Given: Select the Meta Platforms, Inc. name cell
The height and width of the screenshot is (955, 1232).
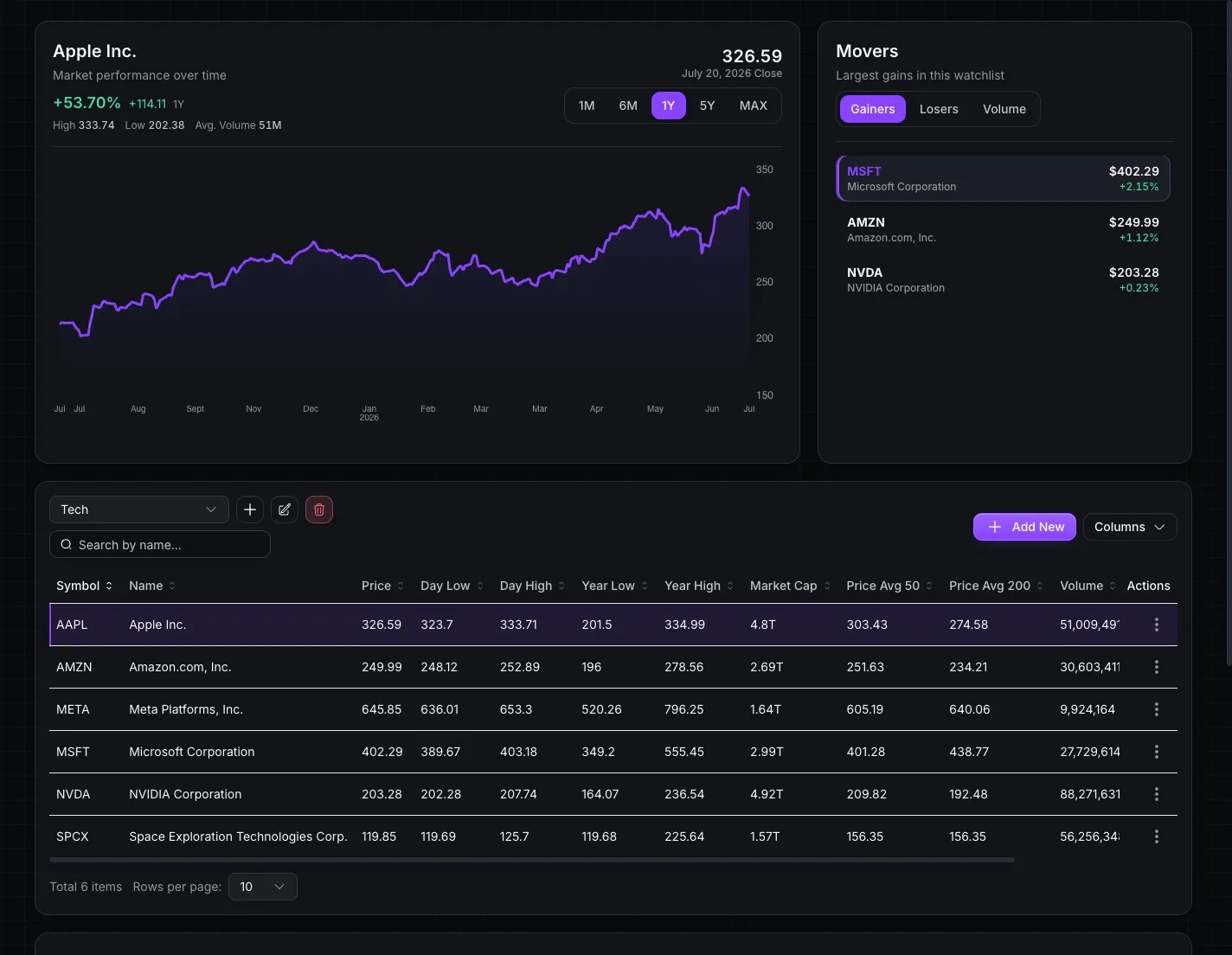Looking at the screenshot, I should coord(186,709).
